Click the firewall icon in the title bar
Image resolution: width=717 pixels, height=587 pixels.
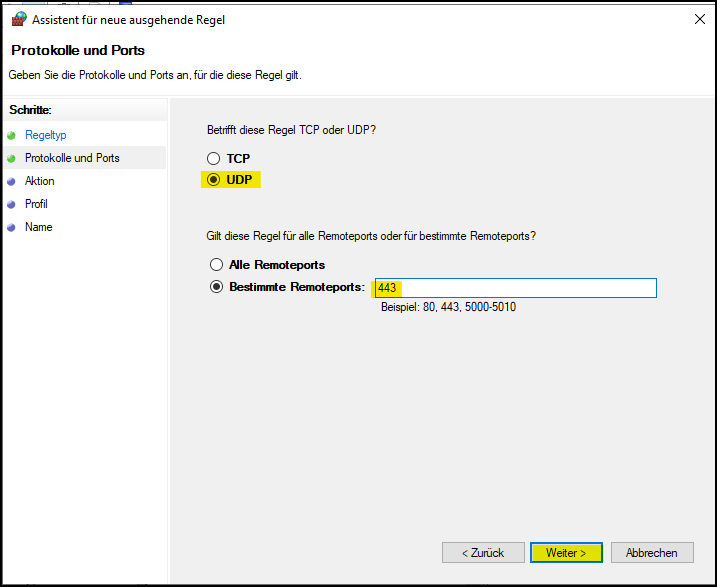tap(18, 19)
